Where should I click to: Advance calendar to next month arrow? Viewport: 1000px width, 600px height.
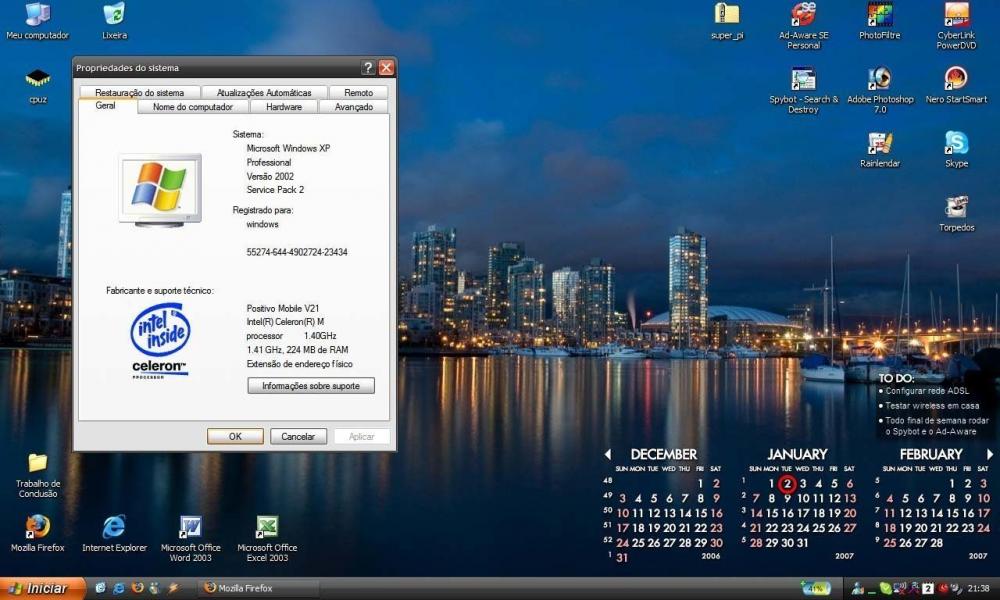(x=990, y=455)
